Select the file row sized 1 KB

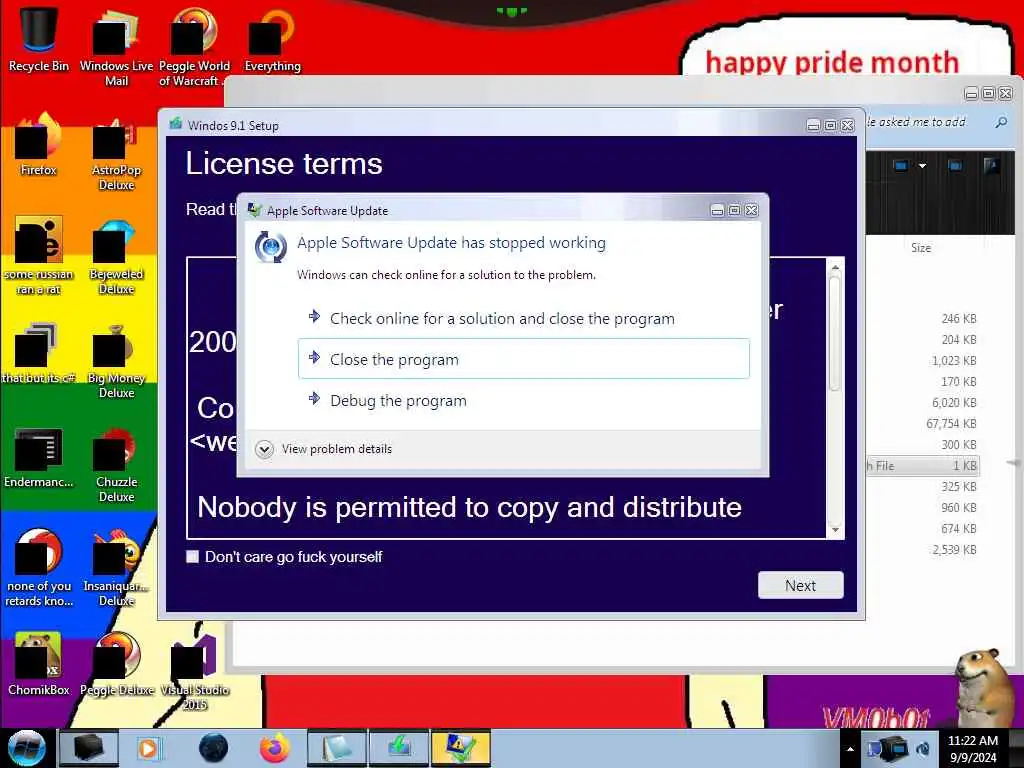[x=923, y=466]
